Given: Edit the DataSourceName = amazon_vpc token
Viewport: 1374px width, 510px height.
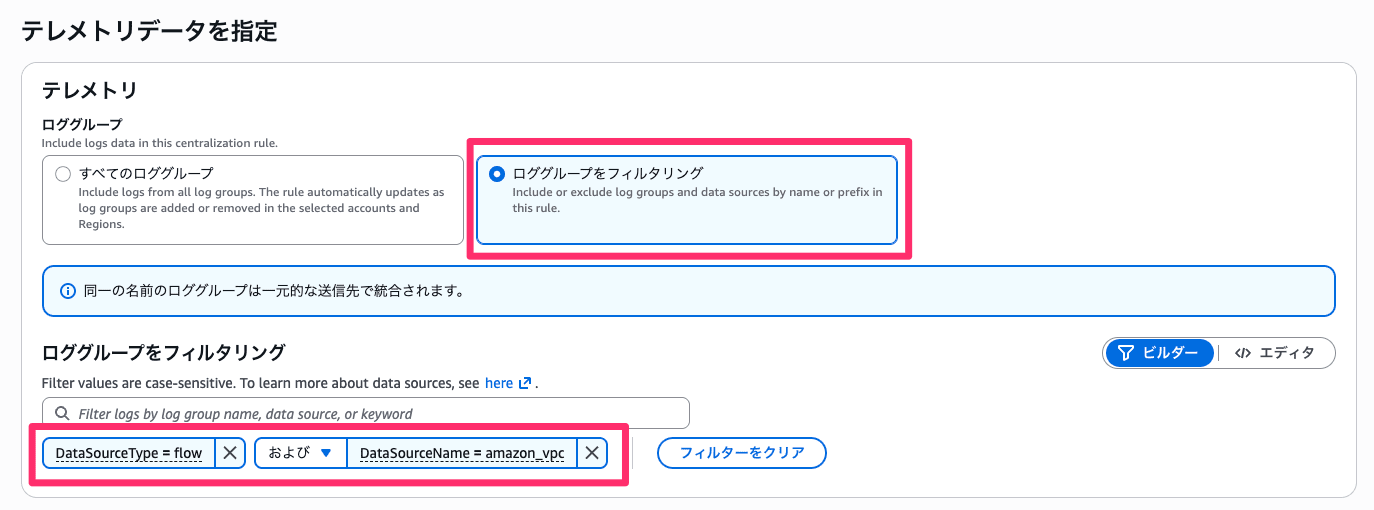Looking at the screenshot, I should (x=461, y=453).
